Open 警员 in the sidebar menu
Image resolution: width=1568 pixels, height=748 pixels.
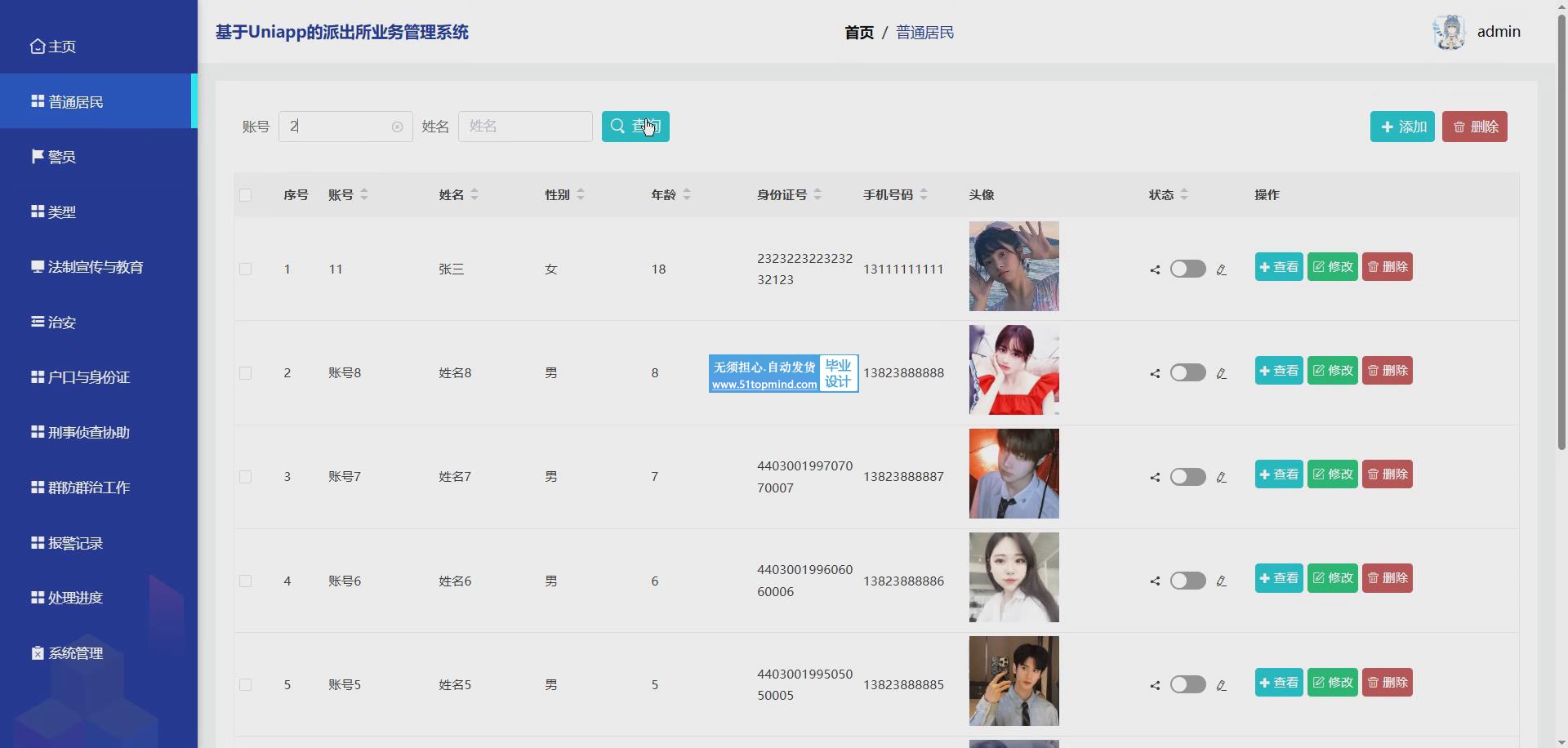[62, 157]
